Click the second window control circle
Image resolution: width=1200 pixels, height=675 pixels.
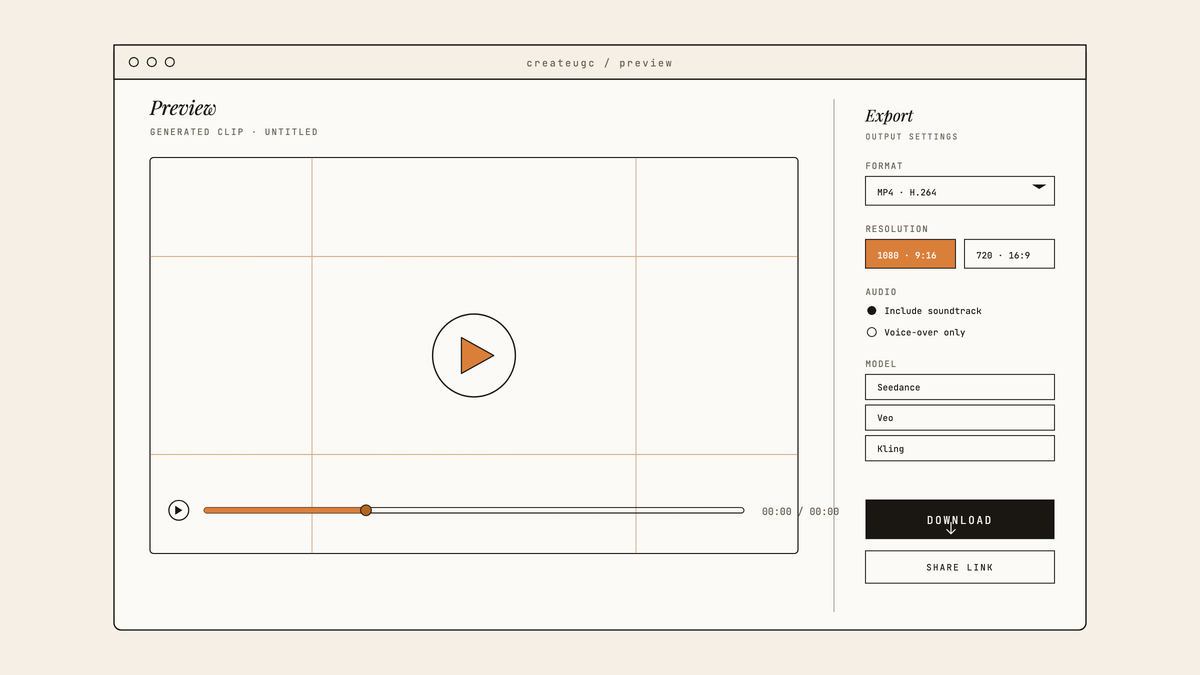(152, 62)
